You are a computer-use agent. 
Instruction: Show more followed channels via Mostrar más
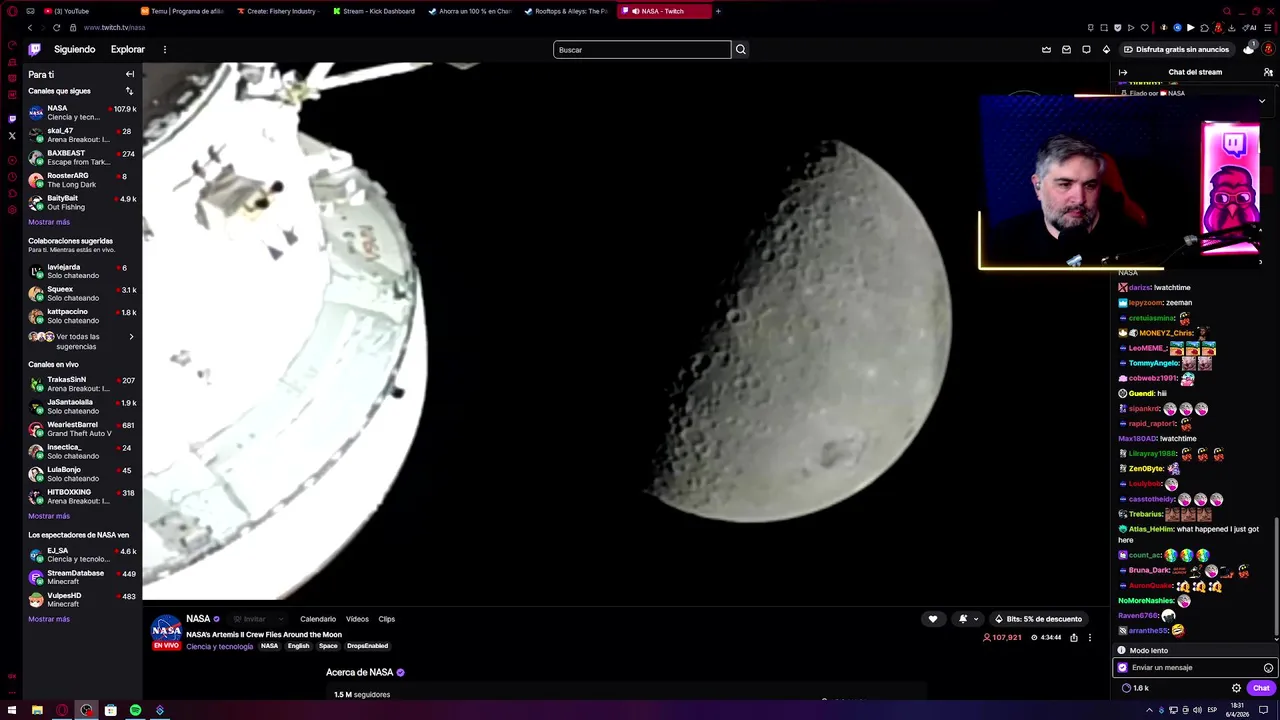click(x=49, y=222)
